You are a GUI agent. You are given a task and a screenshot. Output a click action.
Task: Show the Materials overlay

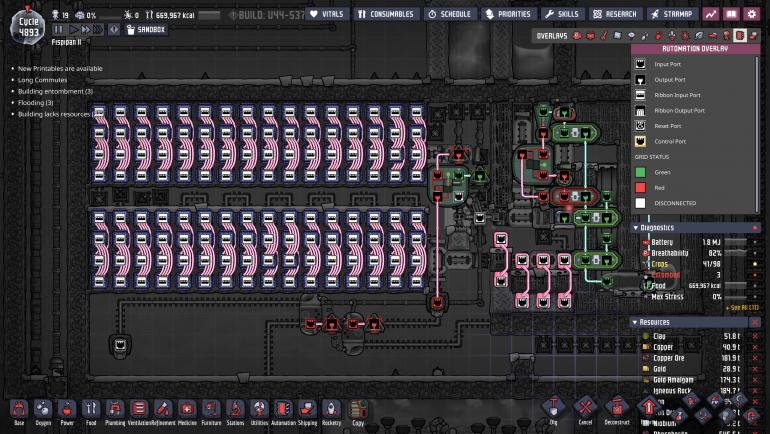(x=618, y=35)
